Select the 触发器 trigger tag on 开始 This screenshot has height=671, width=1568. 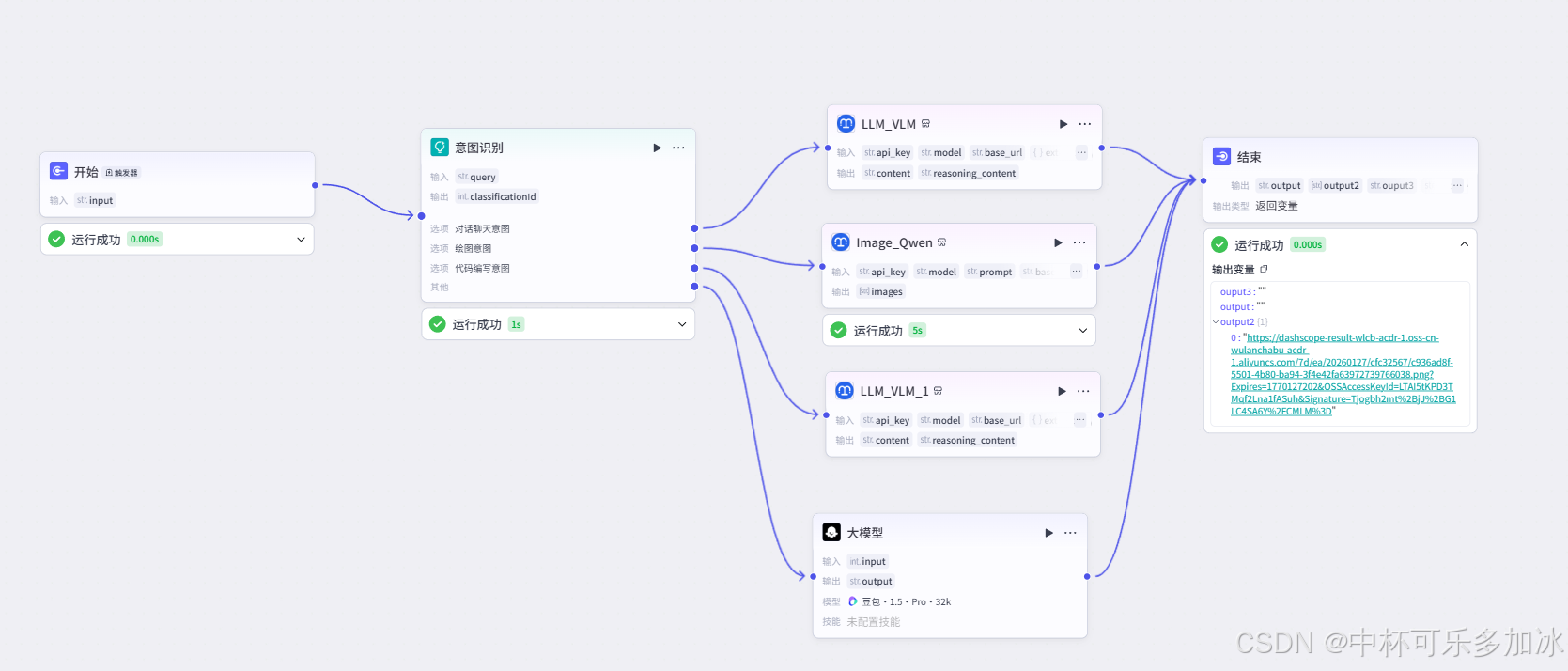click(x=121, y=173)
